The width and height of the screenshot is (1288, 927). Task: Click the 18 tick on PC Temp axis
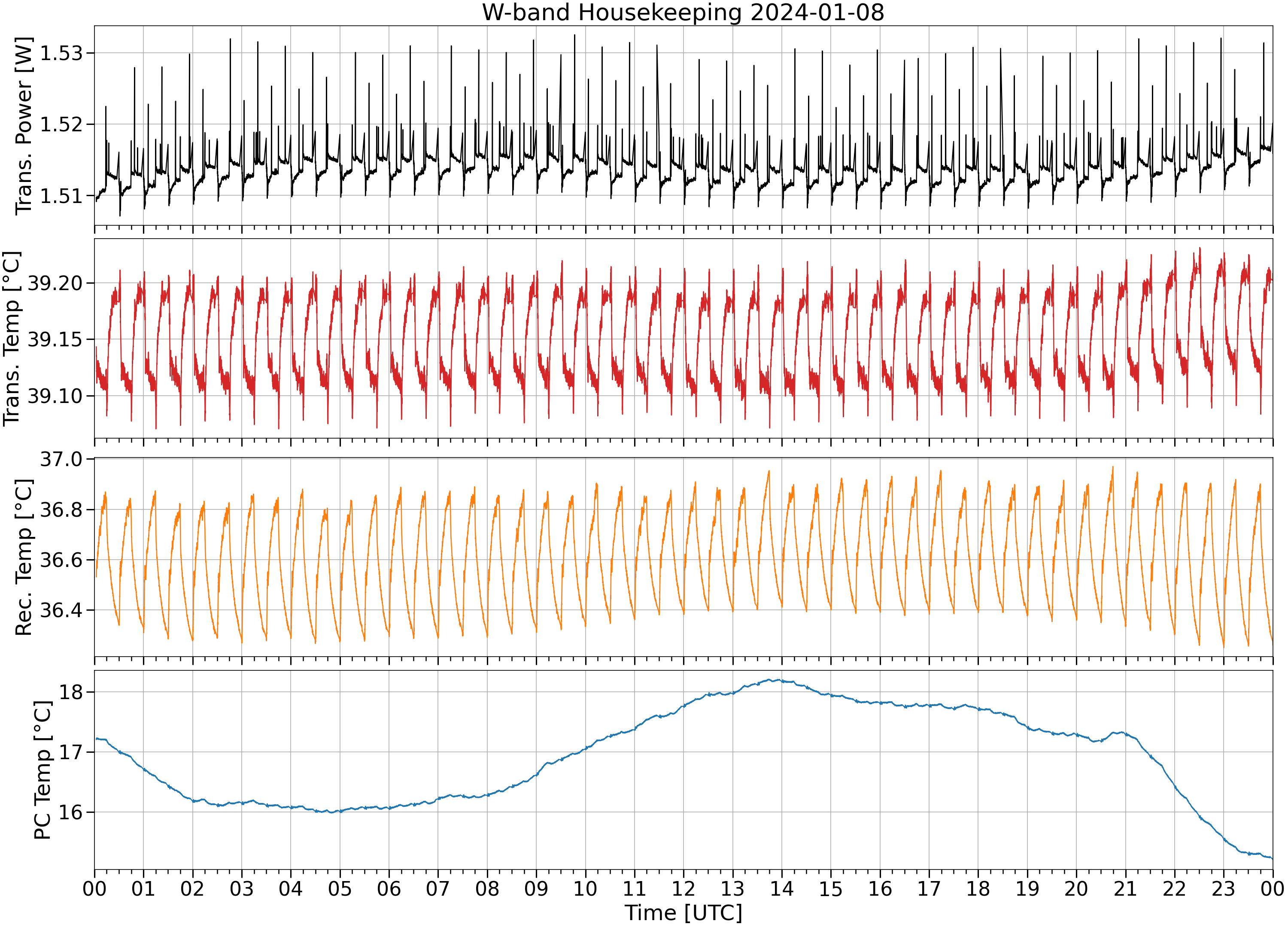point(70,692)
